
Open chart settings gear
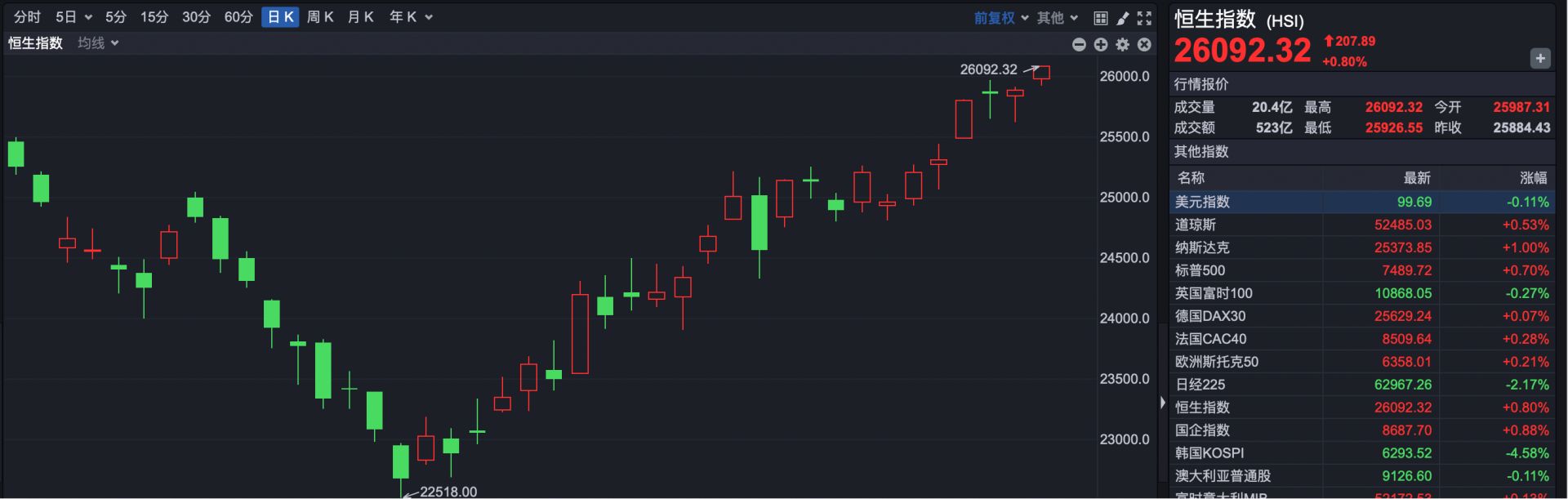point(1123,44)
